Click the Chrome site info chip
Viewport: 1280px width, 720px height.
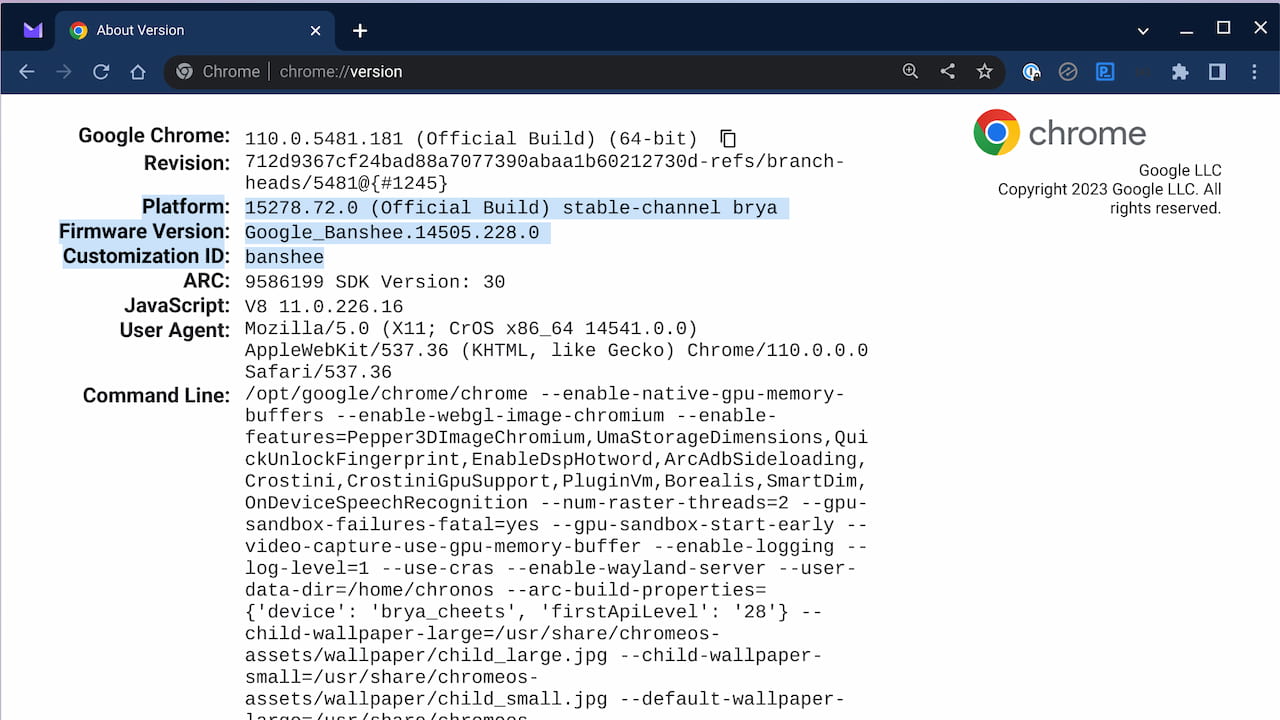click(217, 72)
